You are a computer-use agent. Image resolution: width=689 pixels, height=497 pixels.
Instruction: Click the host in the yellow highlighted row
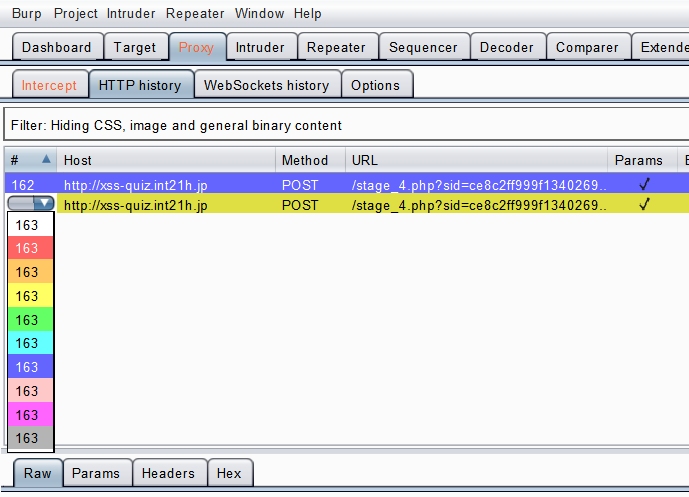(x=136, y=205)
